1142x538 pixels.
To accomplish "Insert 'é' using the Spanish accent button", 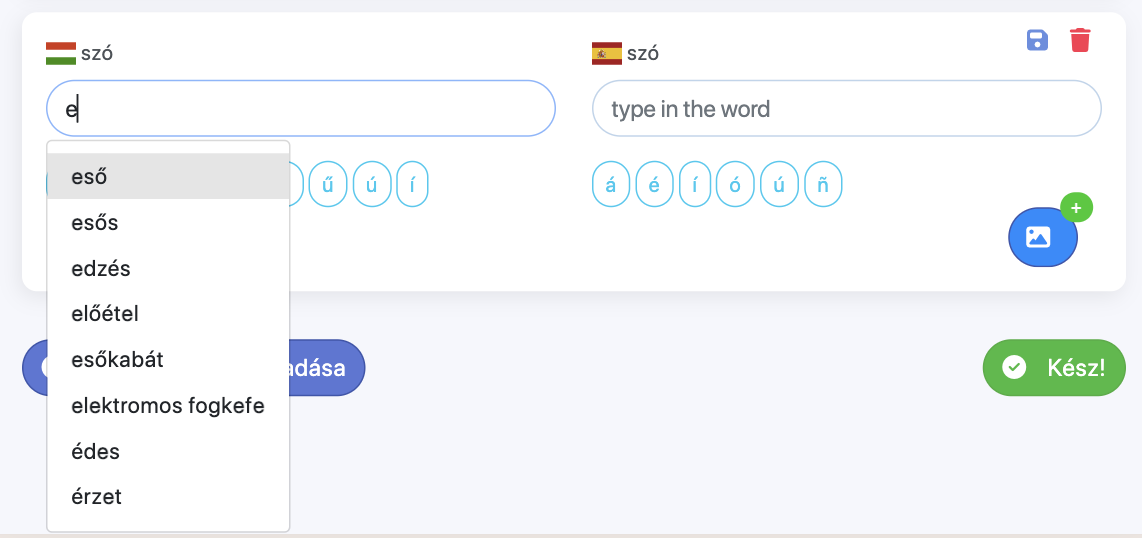I will pyautogui.click(x=654, y=185).
